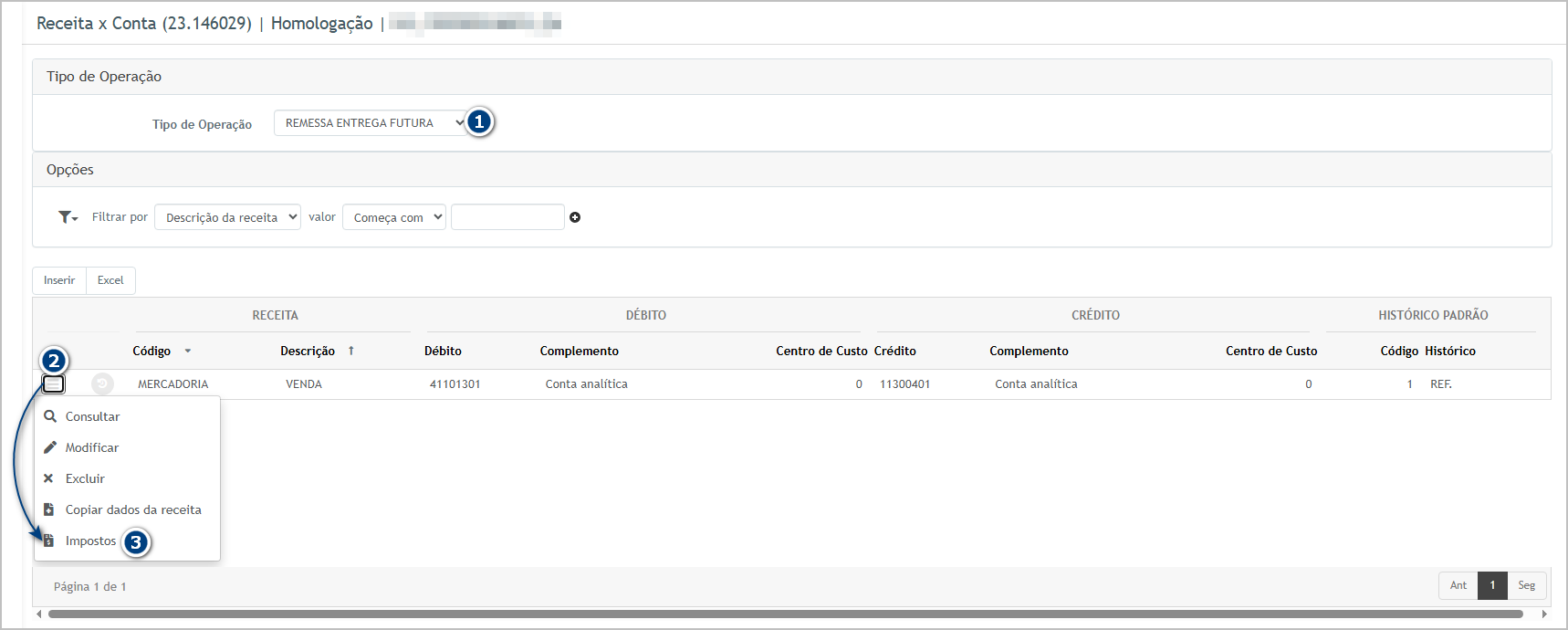Image resolution: width=1568 pixels, height=630 pixels.
Task: Click the Débito Complemento column header
Action: [x=579, y=351]
